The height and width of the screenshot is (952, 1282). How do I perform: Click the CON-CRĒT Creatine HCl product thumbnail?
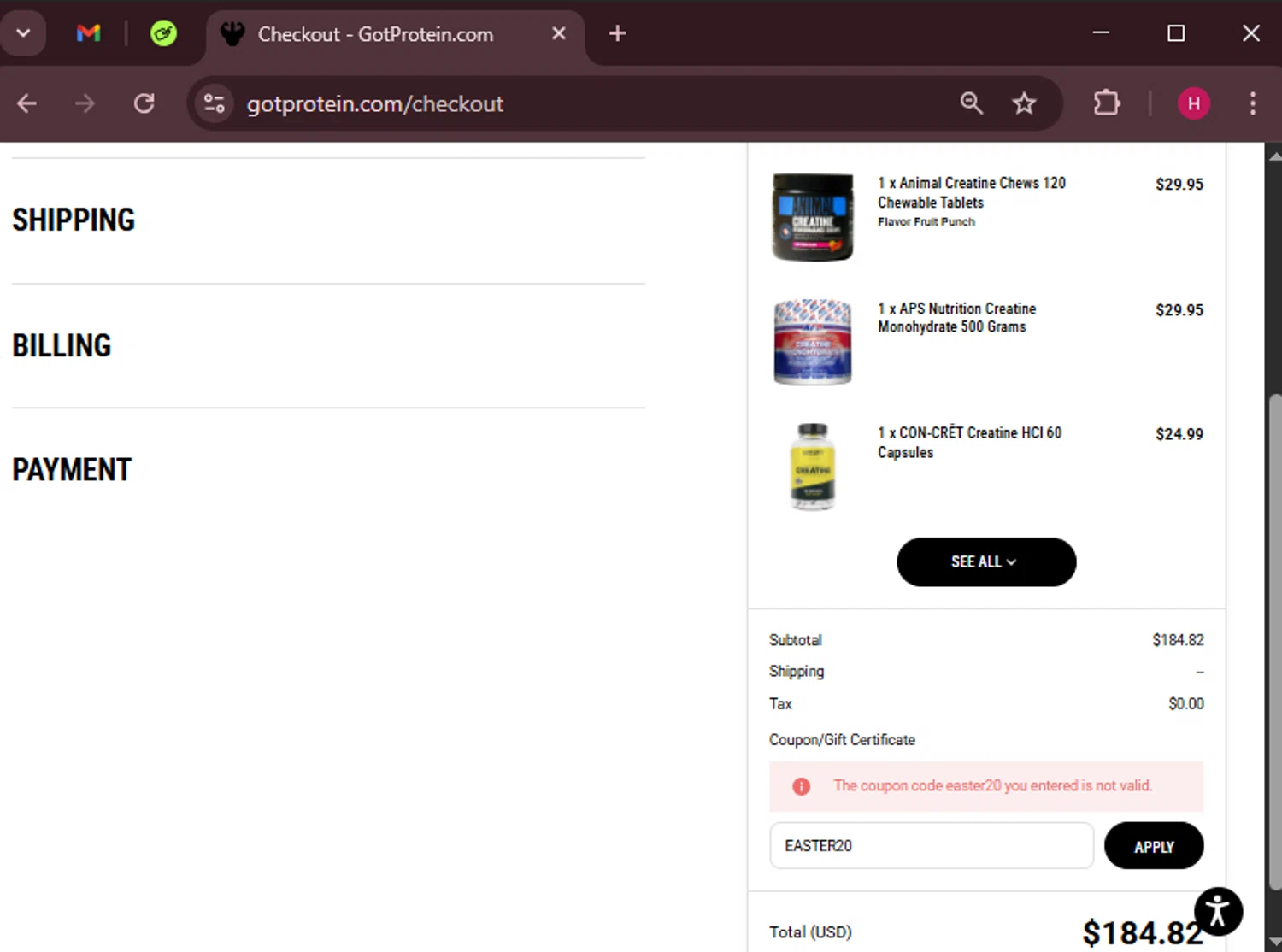tap(812, 467)
